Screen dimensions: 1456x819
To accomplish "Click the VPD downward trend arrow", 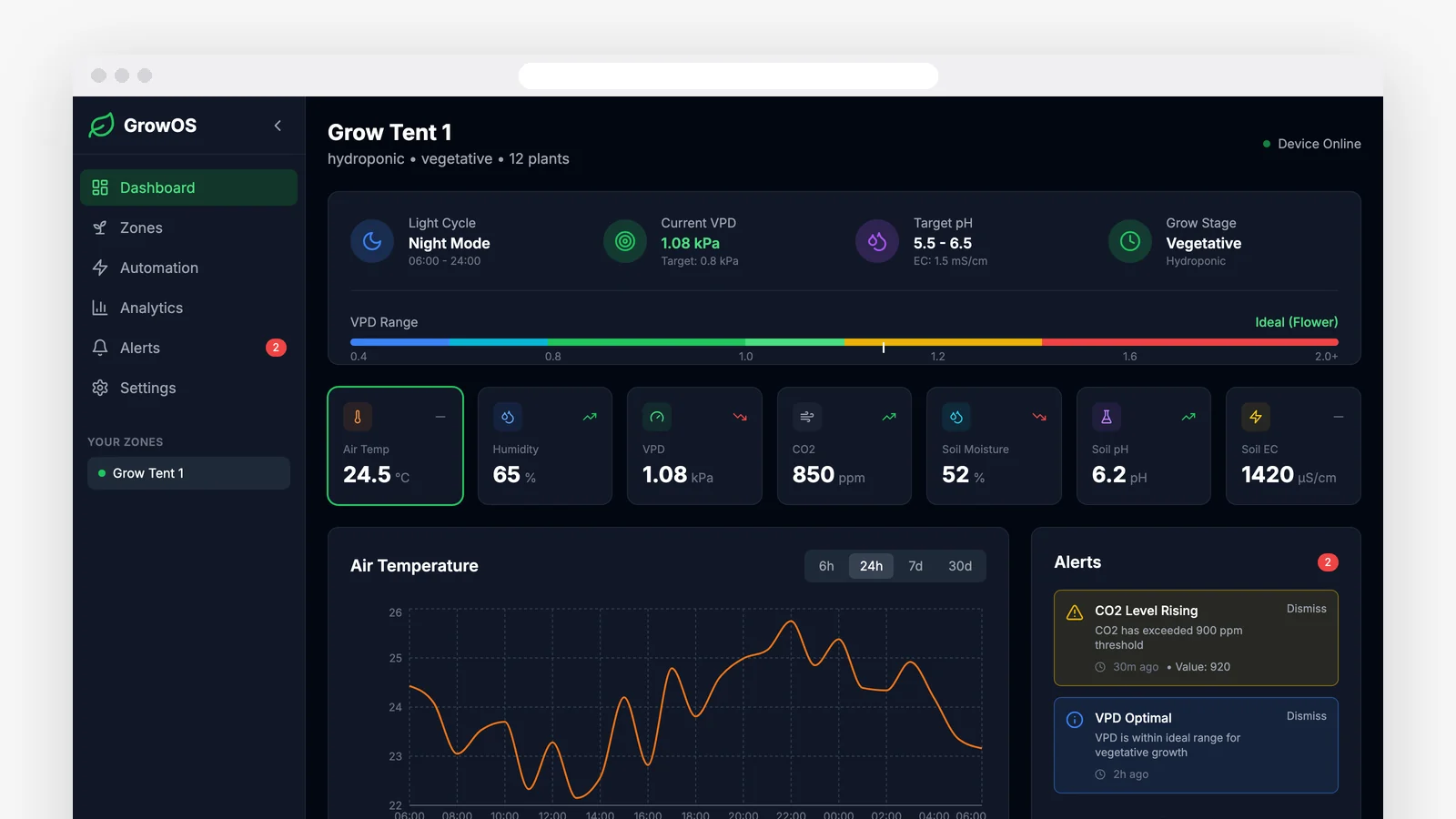I will coord(740,417).
